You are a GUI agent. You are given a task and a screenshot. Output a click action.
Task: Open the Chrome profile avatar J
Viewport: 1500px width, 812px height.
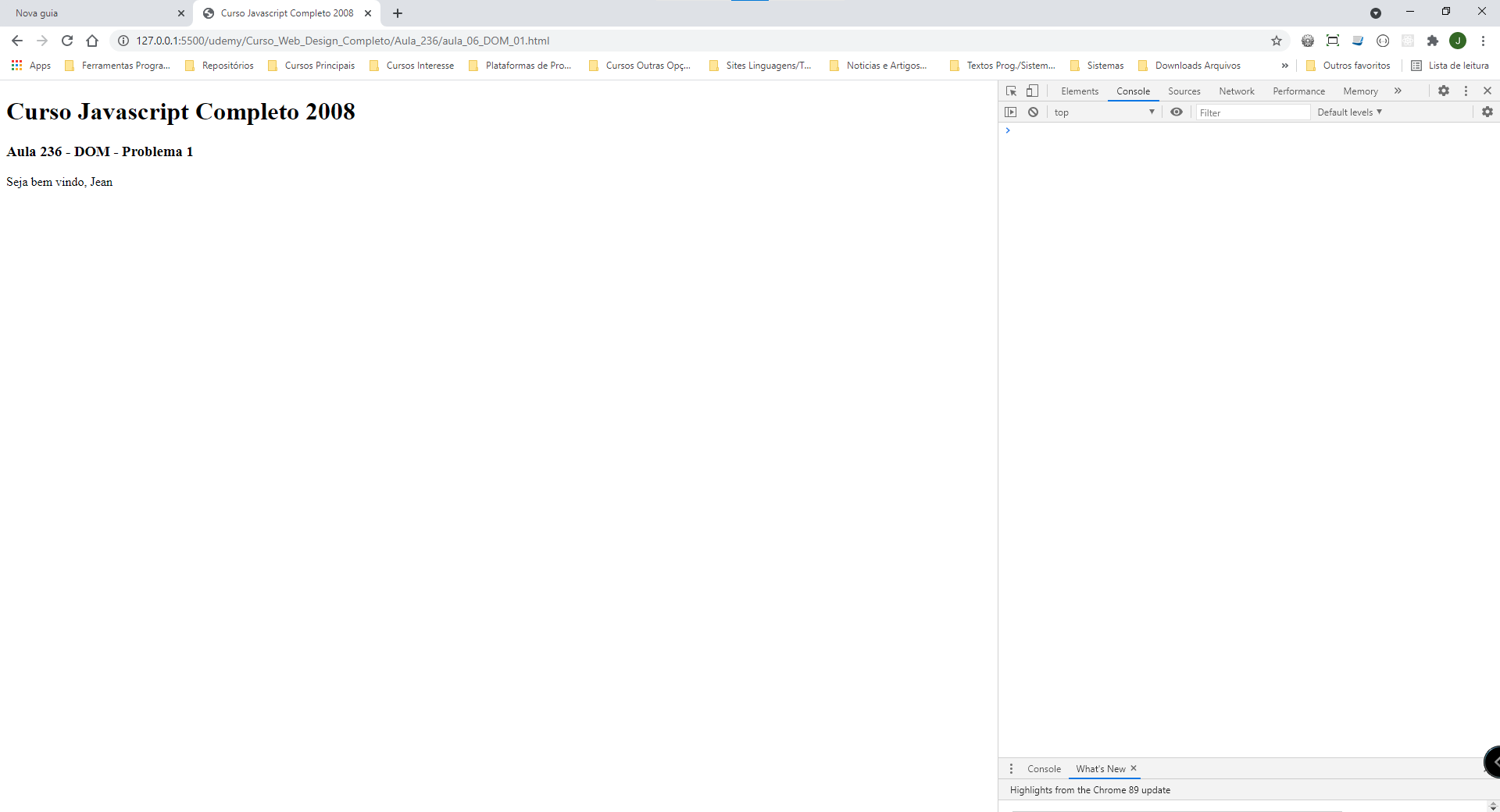1458,41
